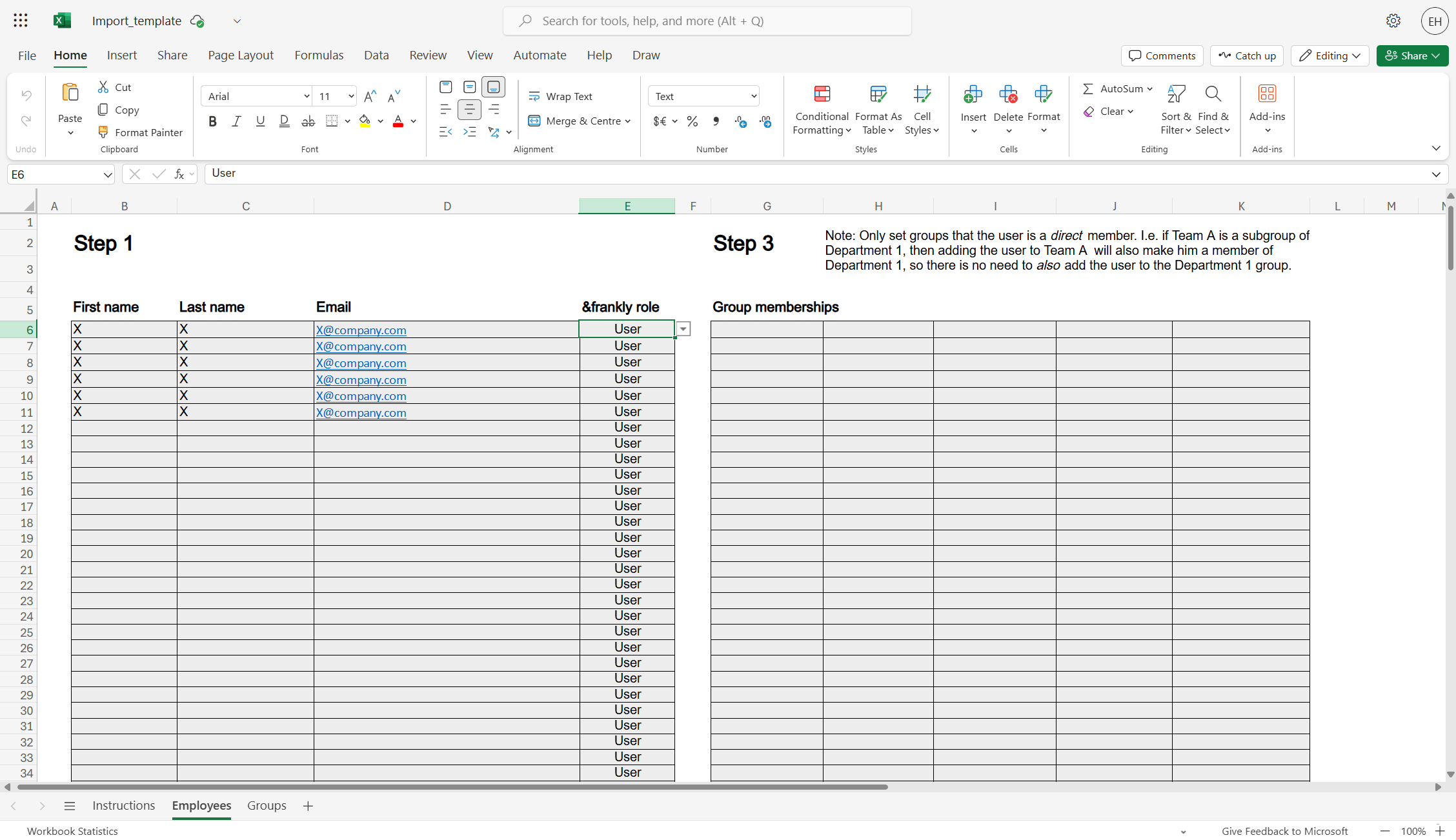Viewport: 1456px width, 840px height.
Task: Click the horizontal scrollbar
Action: coord(452,787)
